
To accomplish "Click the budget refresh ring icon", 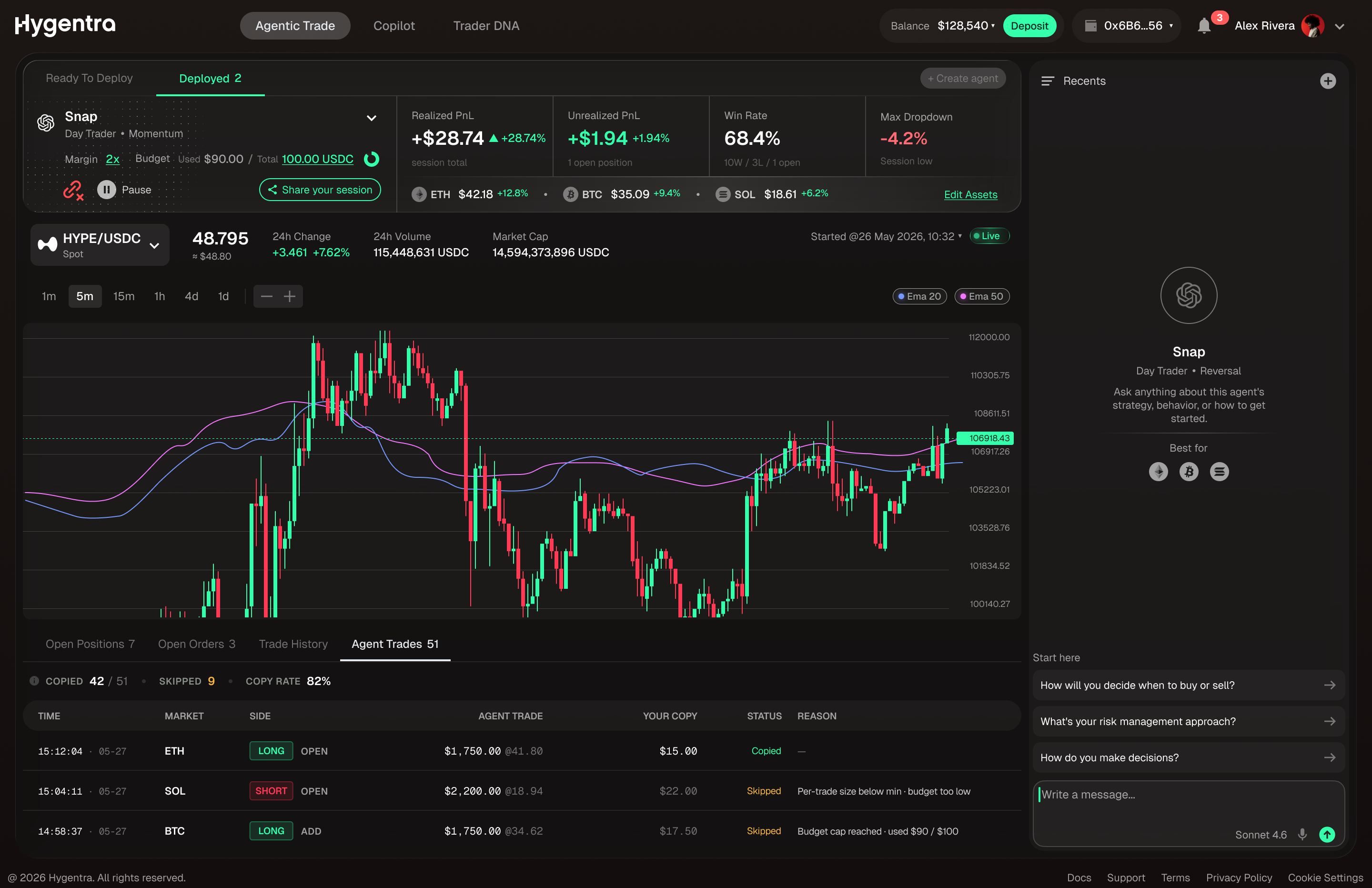I will tap(372, 159).
